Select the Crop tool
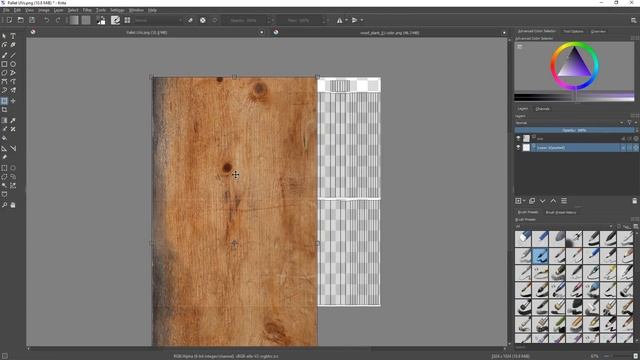This screenshot has height=360, width=640. 4,110
